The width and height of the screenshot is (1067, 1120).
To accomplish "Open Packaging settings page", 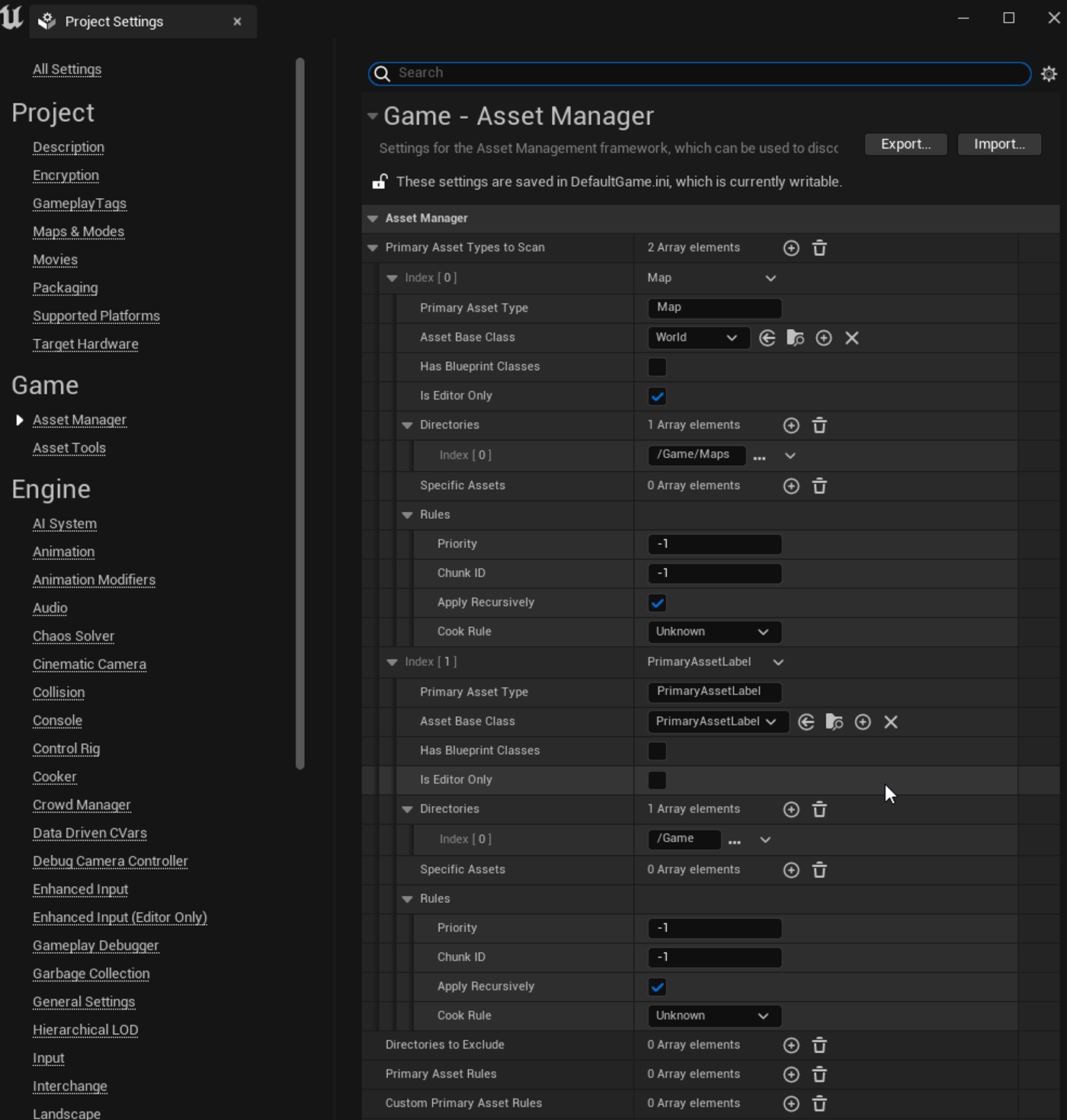I will 66,288.
